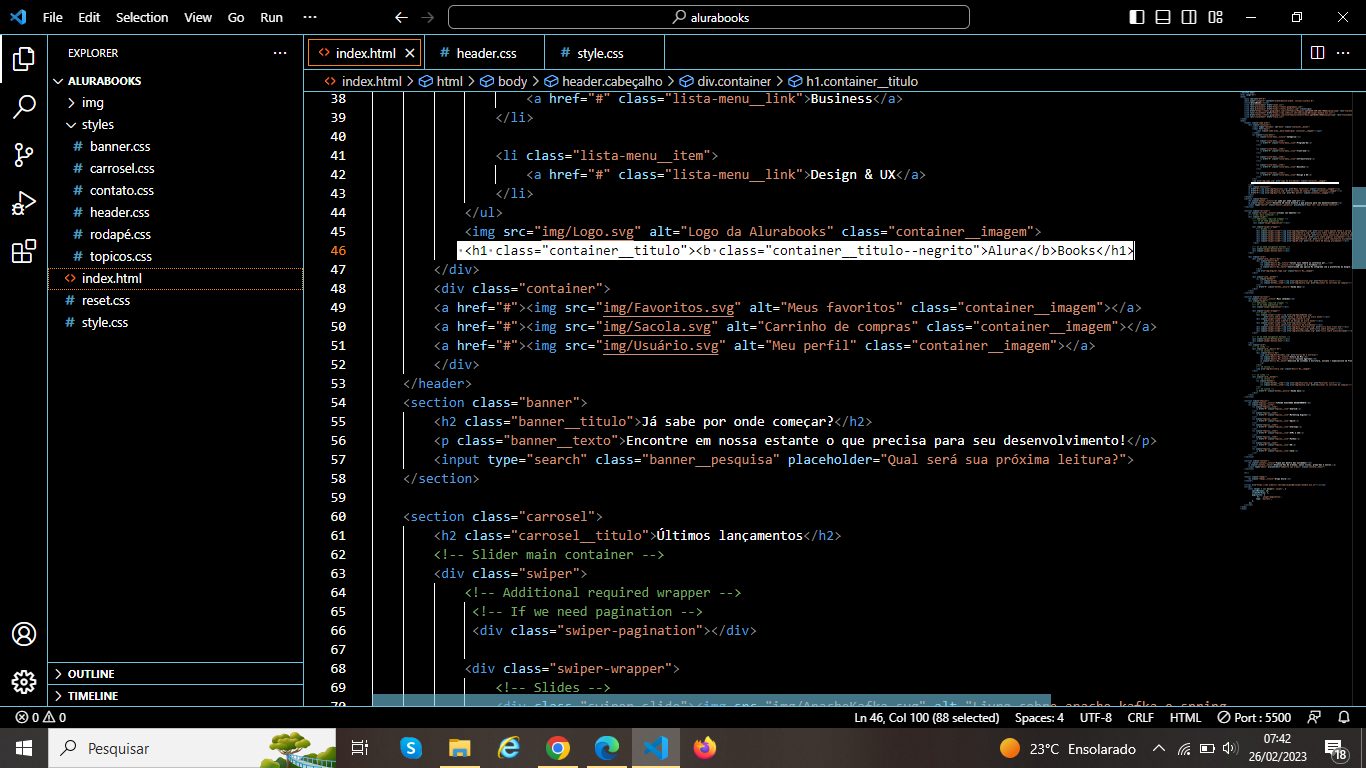Split the editor to the right
Image resolution: width=1366 pixels, height=768 pixels.
tap(1317, 52)
